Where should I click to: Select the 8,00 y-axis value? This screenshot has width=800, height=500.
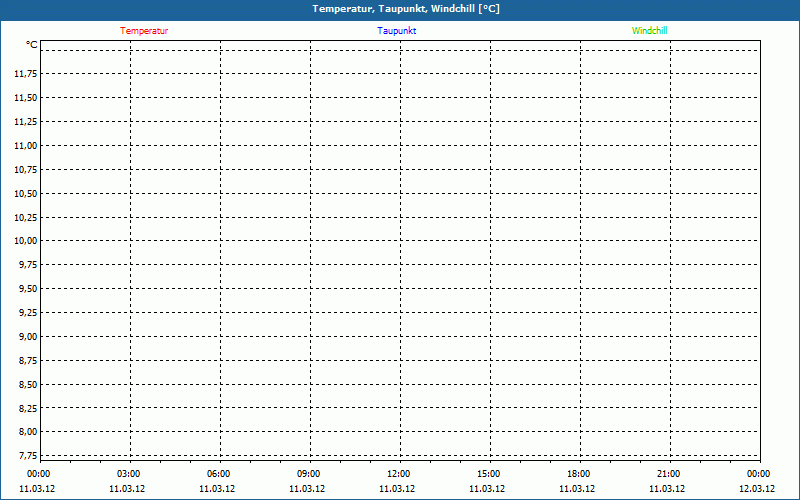[28, 432]
